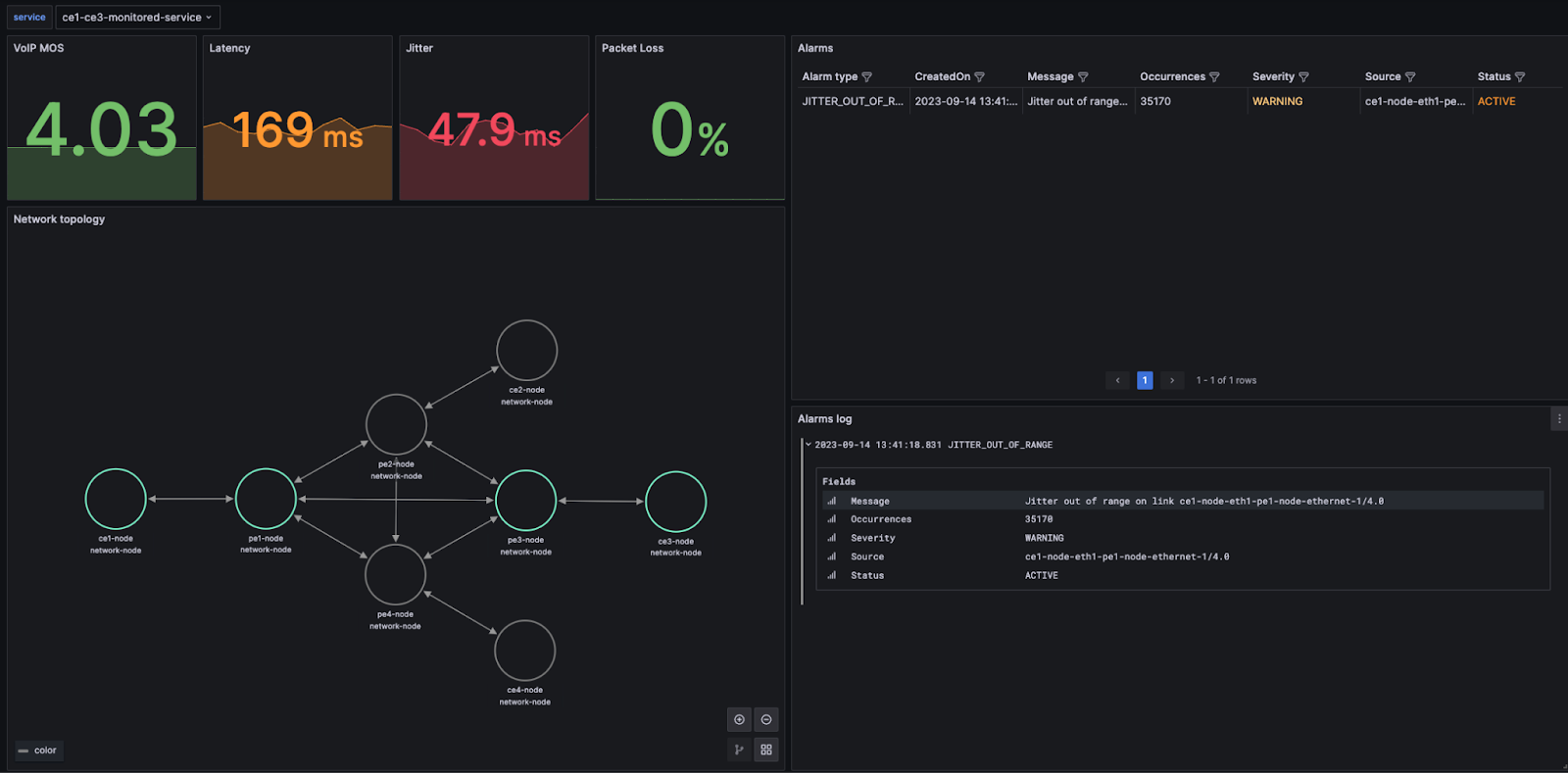Click the 2023-09-14 13:41 created cell
This screenshot has height=773, width=1568.
966,101
